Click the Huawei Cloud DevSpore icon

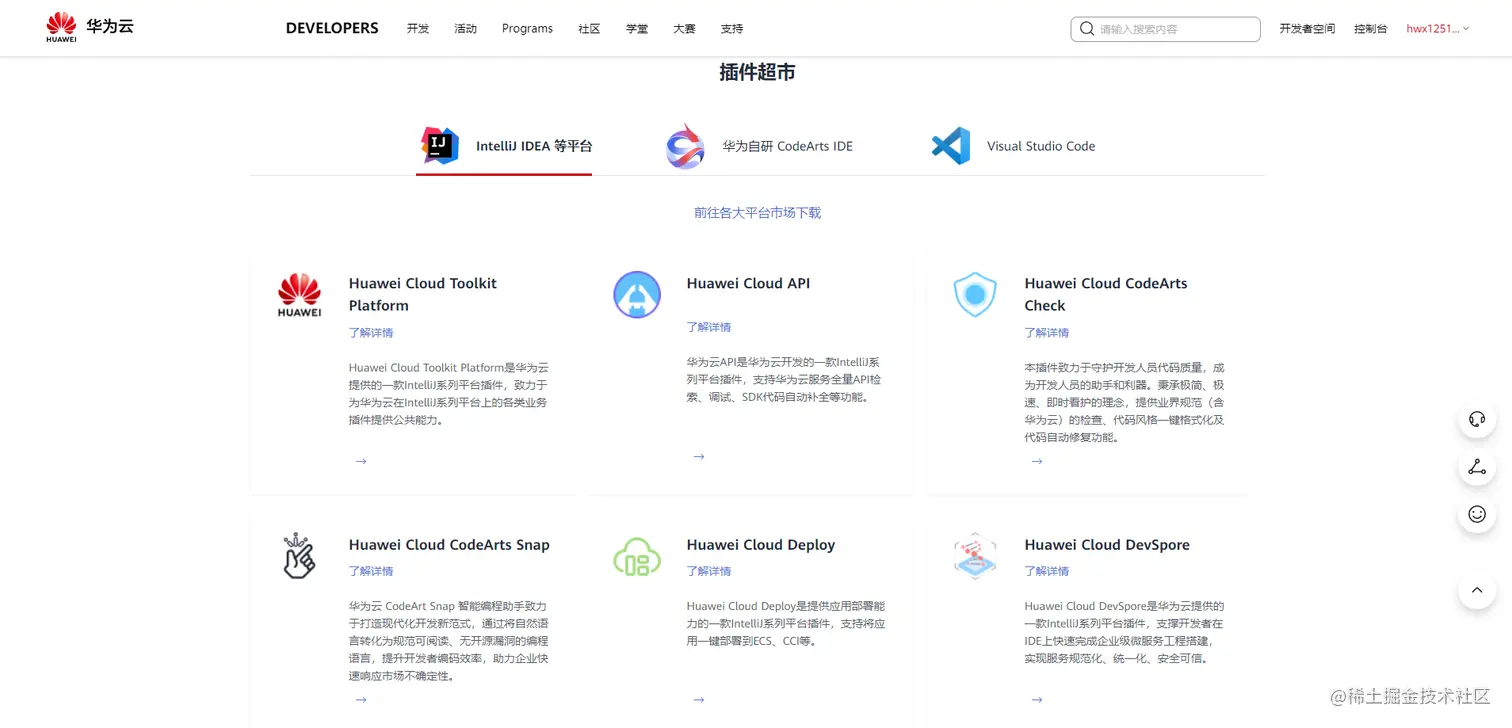click(975, 556)
